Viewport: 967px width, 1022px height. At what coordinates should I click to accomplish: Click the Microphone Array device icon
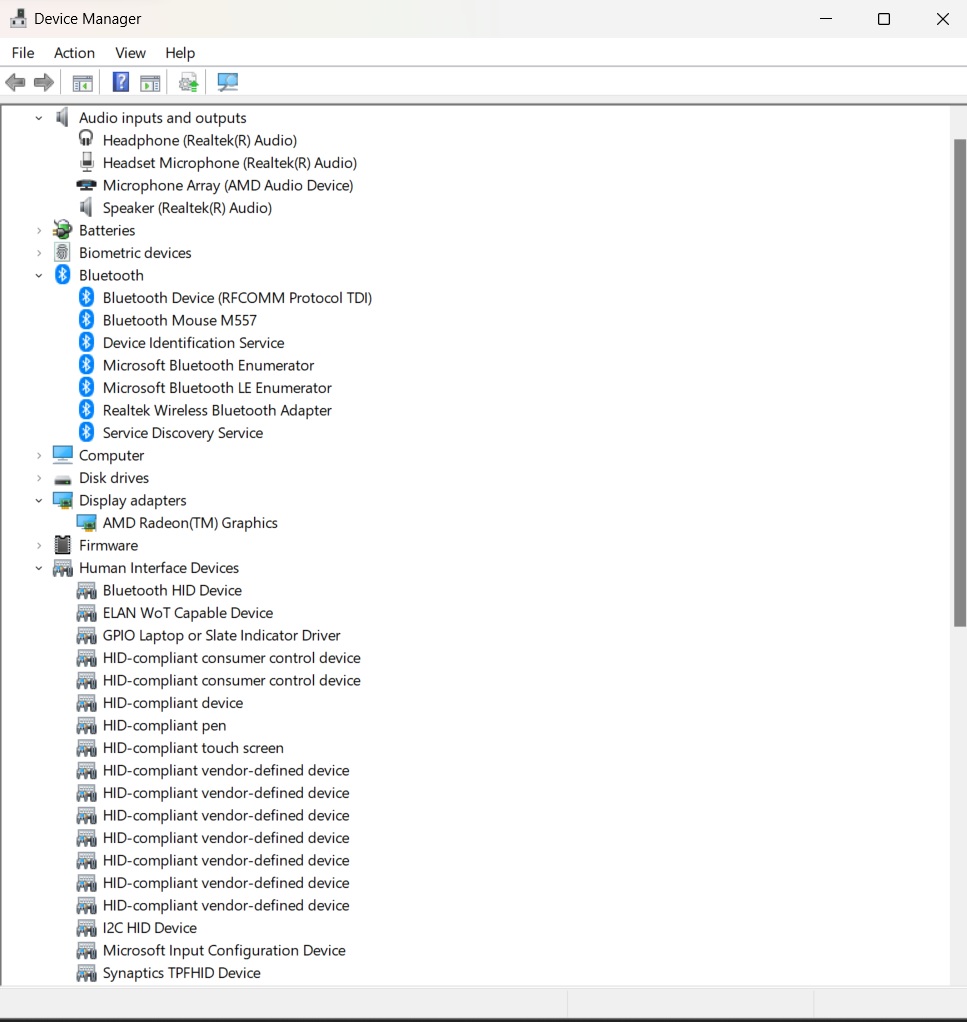coord(86,185)
